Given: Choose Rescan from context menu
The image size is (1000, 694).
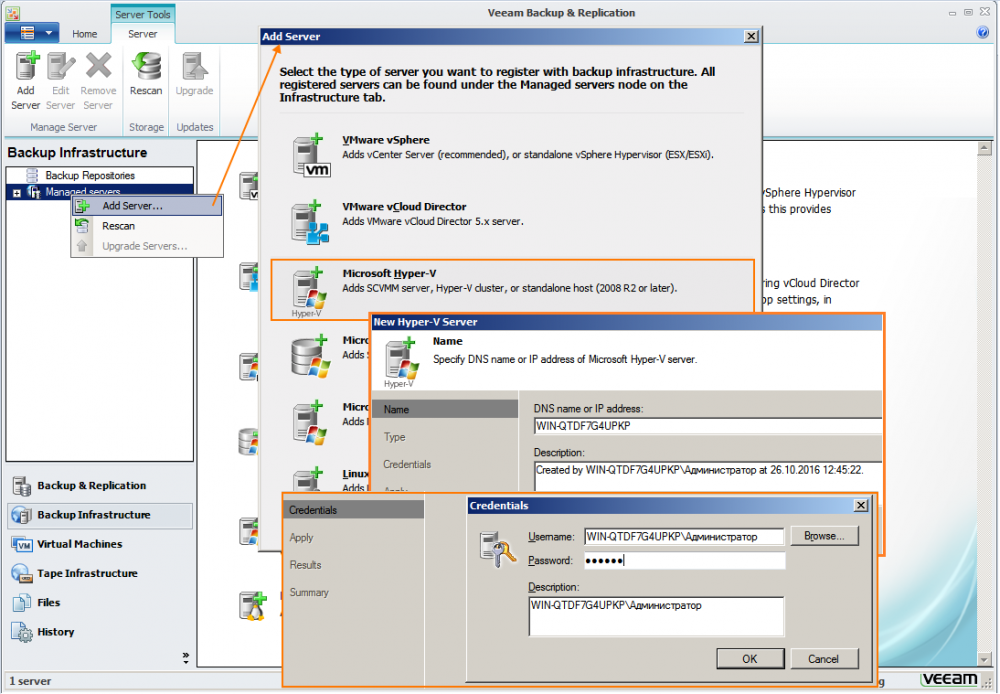Looking at the screenshot, I should [x=147, y=226].
